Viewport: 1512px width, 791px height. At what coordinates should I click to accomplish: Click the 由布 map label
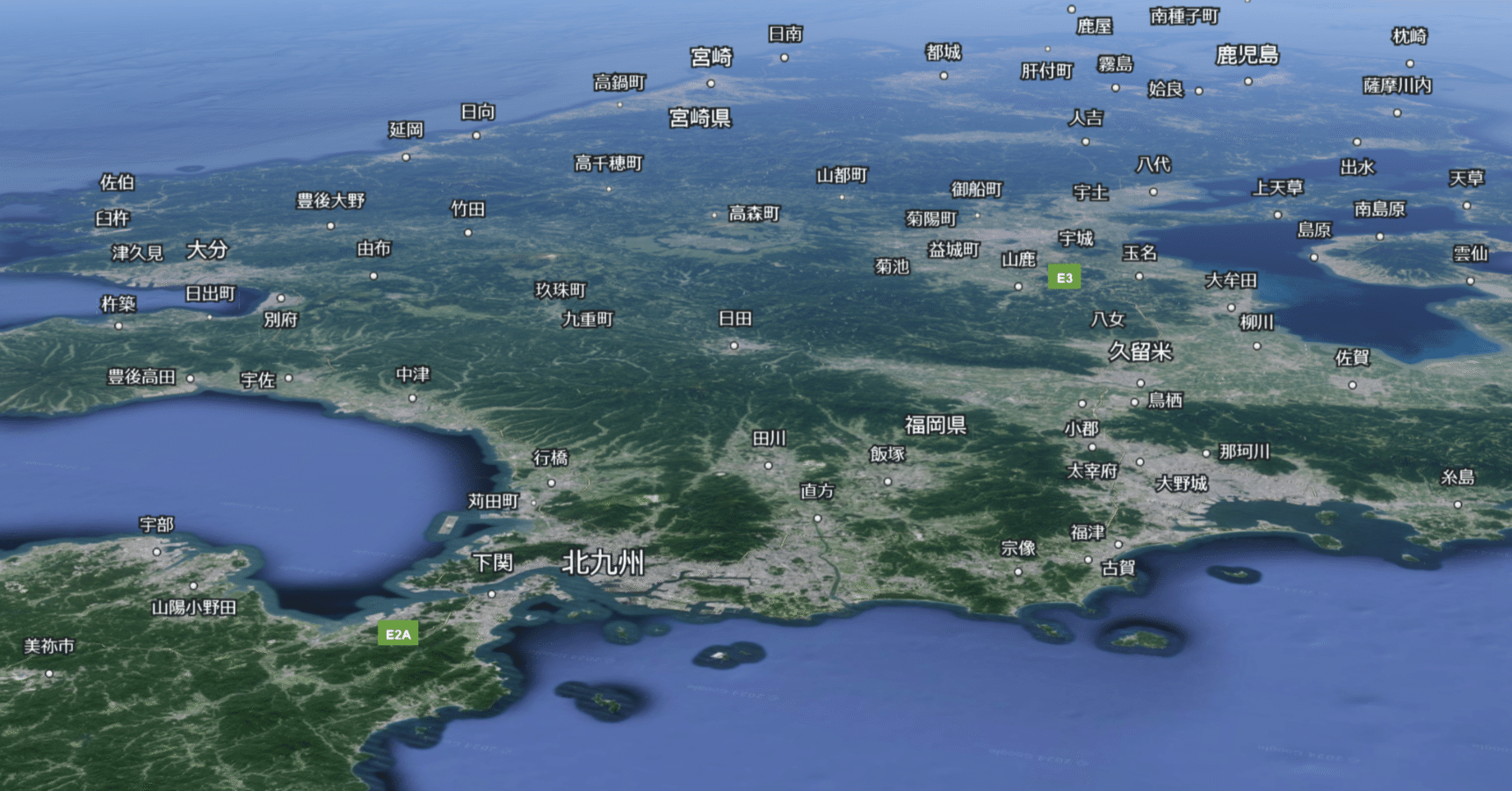pos(373,249)
